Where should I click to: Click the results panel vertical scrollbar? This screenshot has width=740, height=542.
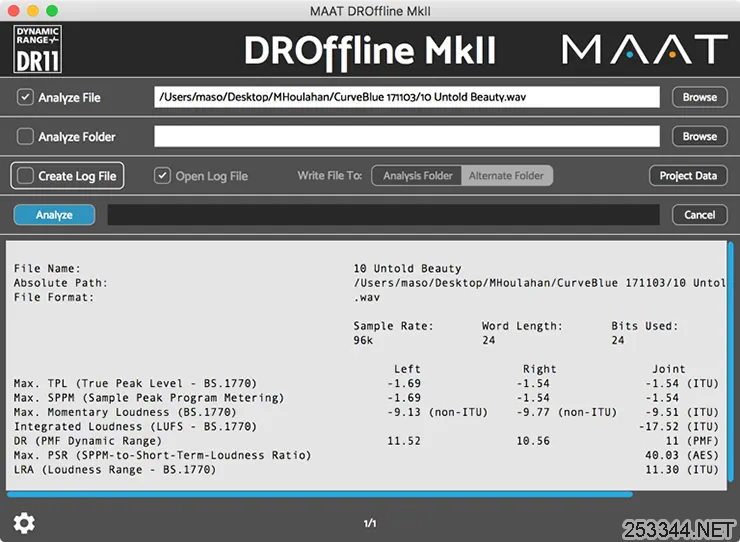click(x=731, y=364)
